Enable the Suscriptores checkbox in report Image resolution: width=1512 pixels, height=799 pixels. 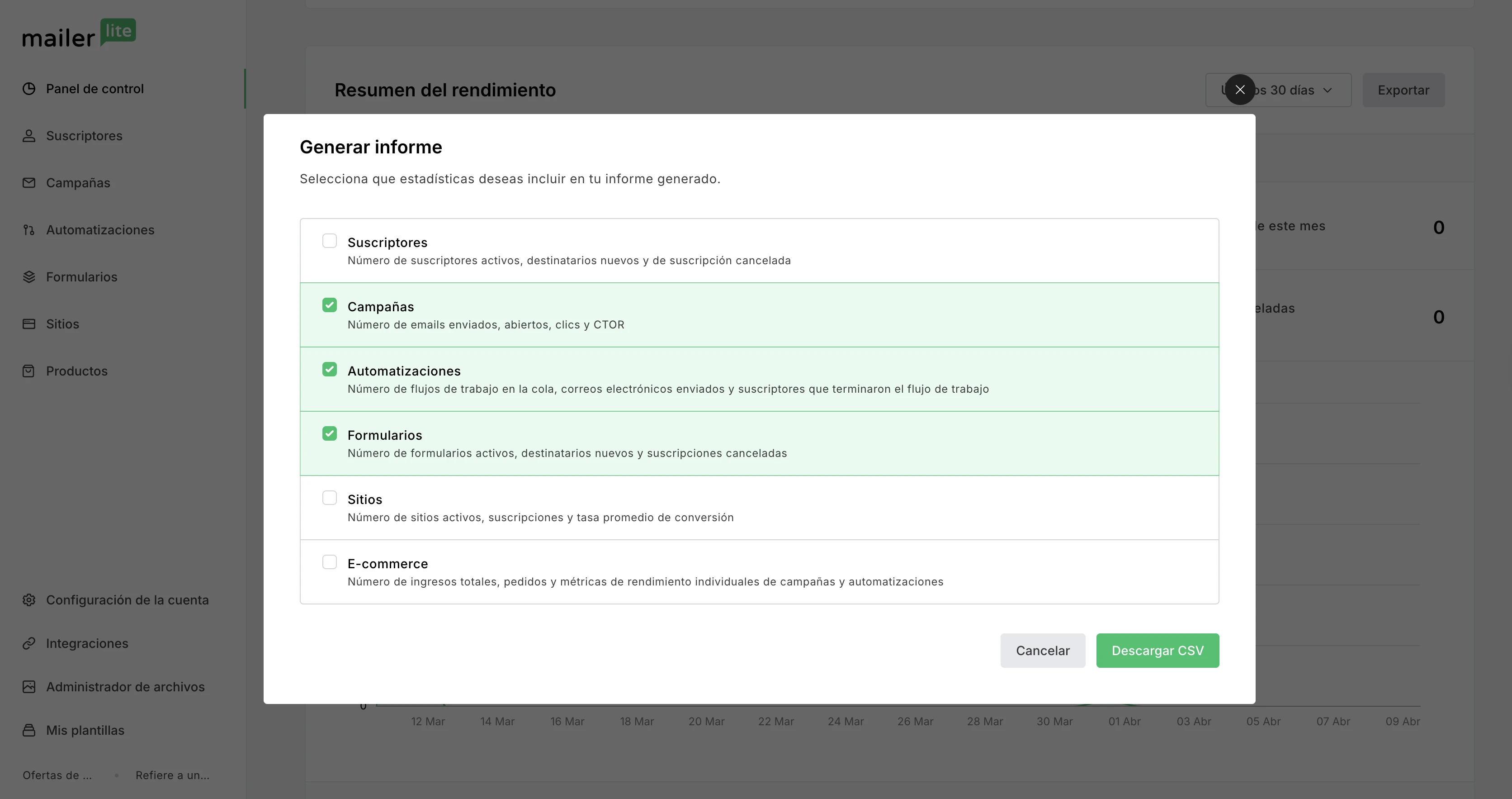pyautogui.click(x=329, y=241)
